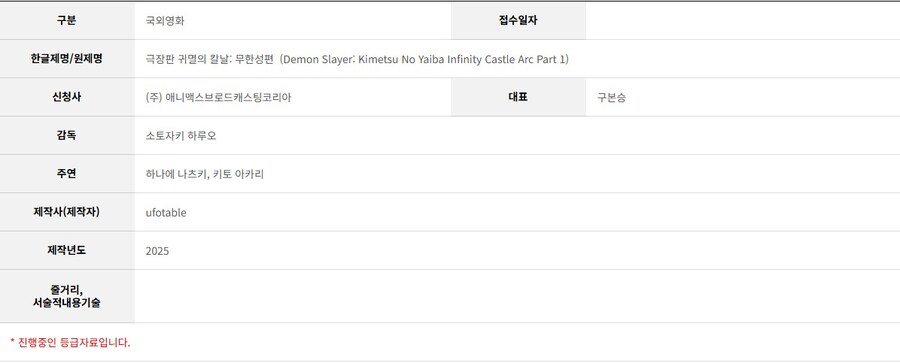The image size is (900, 363).
Task: Click the 한글제명/원제명 label
Action: (x=67, y=59)
